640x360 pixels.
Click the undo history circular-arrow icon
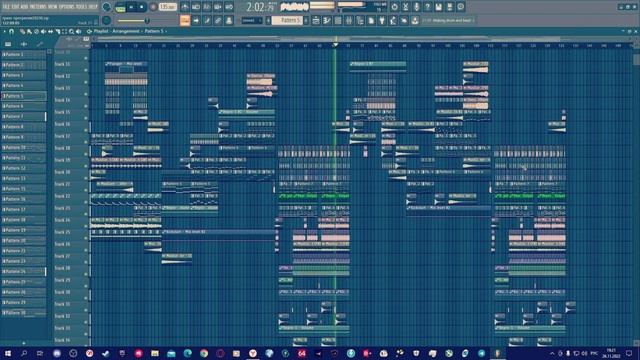(394, 7)
